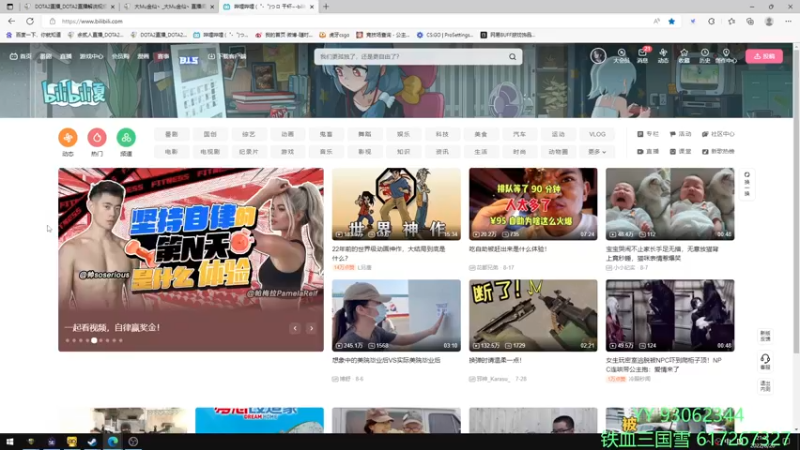Image resolution: width=800 pixels, height=450 pixels.
Task: Select the 纪录片 category chip
Action: [x=248, y=152]
